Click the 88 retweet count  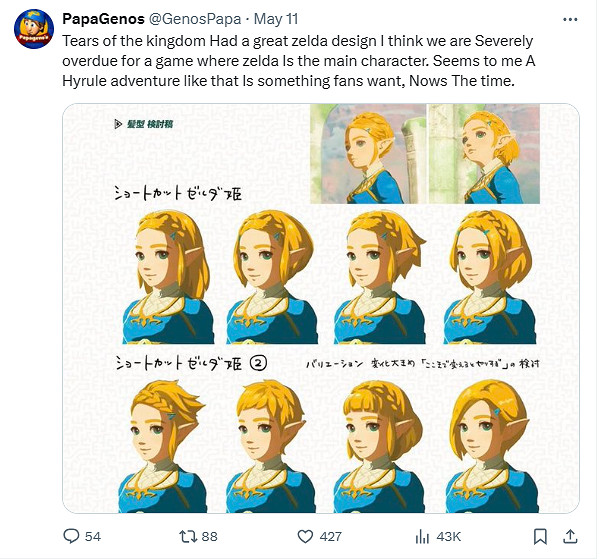pos(209,536)
